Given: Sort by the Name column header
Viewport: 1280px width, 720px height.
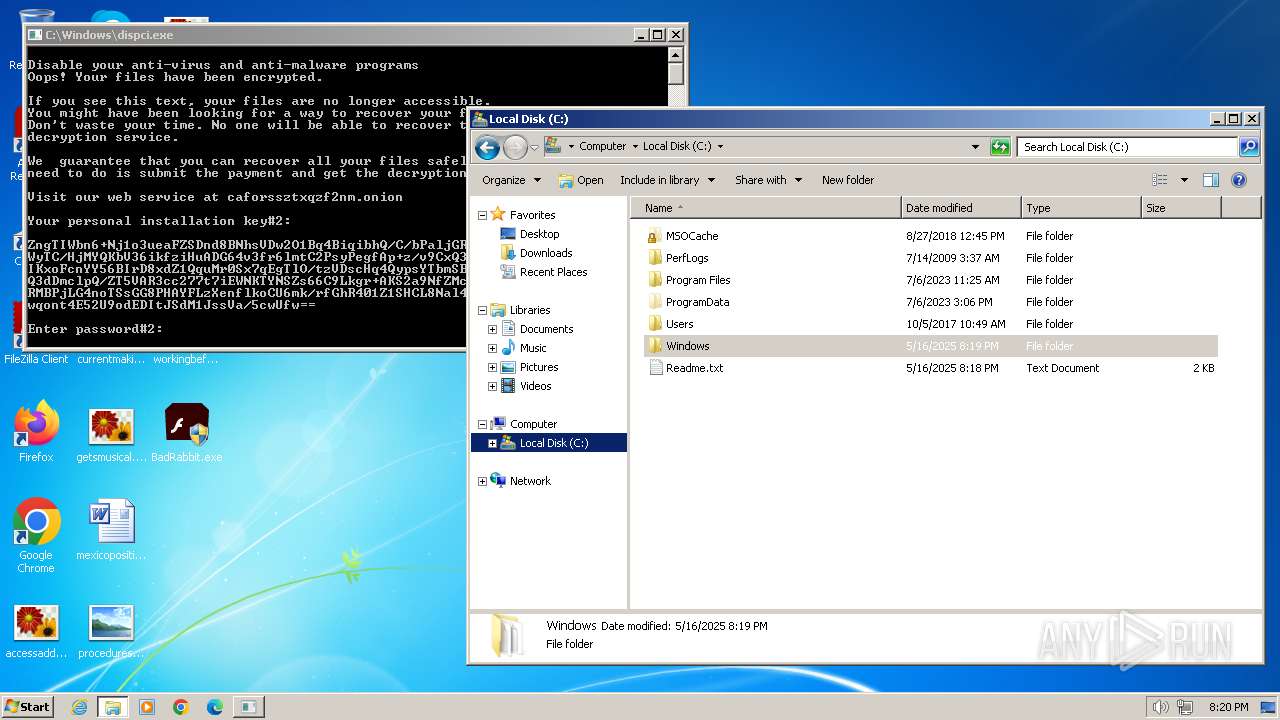Looking at the screenshot, I should click(765, 208).
